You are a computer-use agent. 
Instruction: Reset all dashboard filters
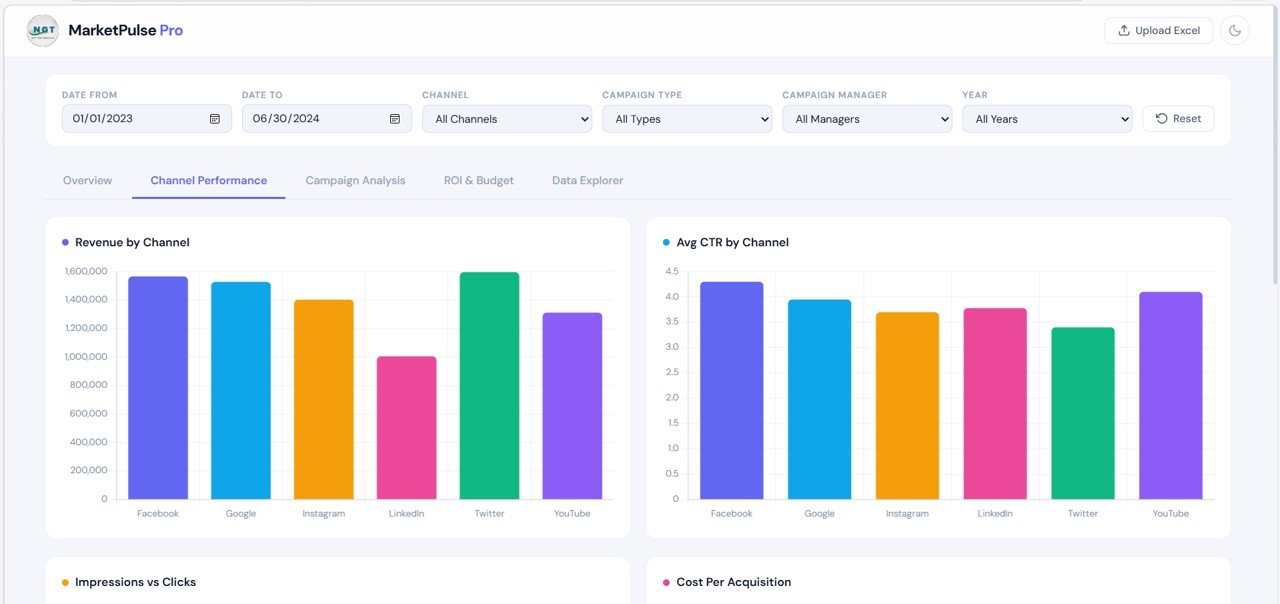tap(1178, 118)
